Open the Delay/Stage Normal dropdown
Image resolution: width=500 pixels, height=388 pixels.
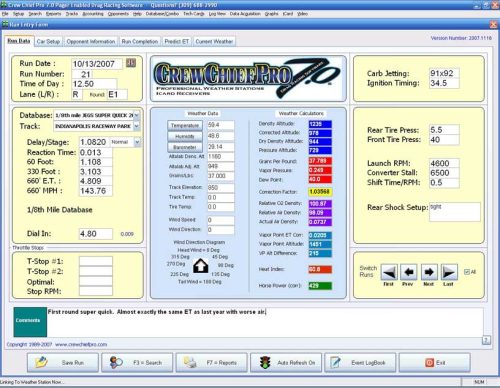pyautogui.click(x=137, y=142)
